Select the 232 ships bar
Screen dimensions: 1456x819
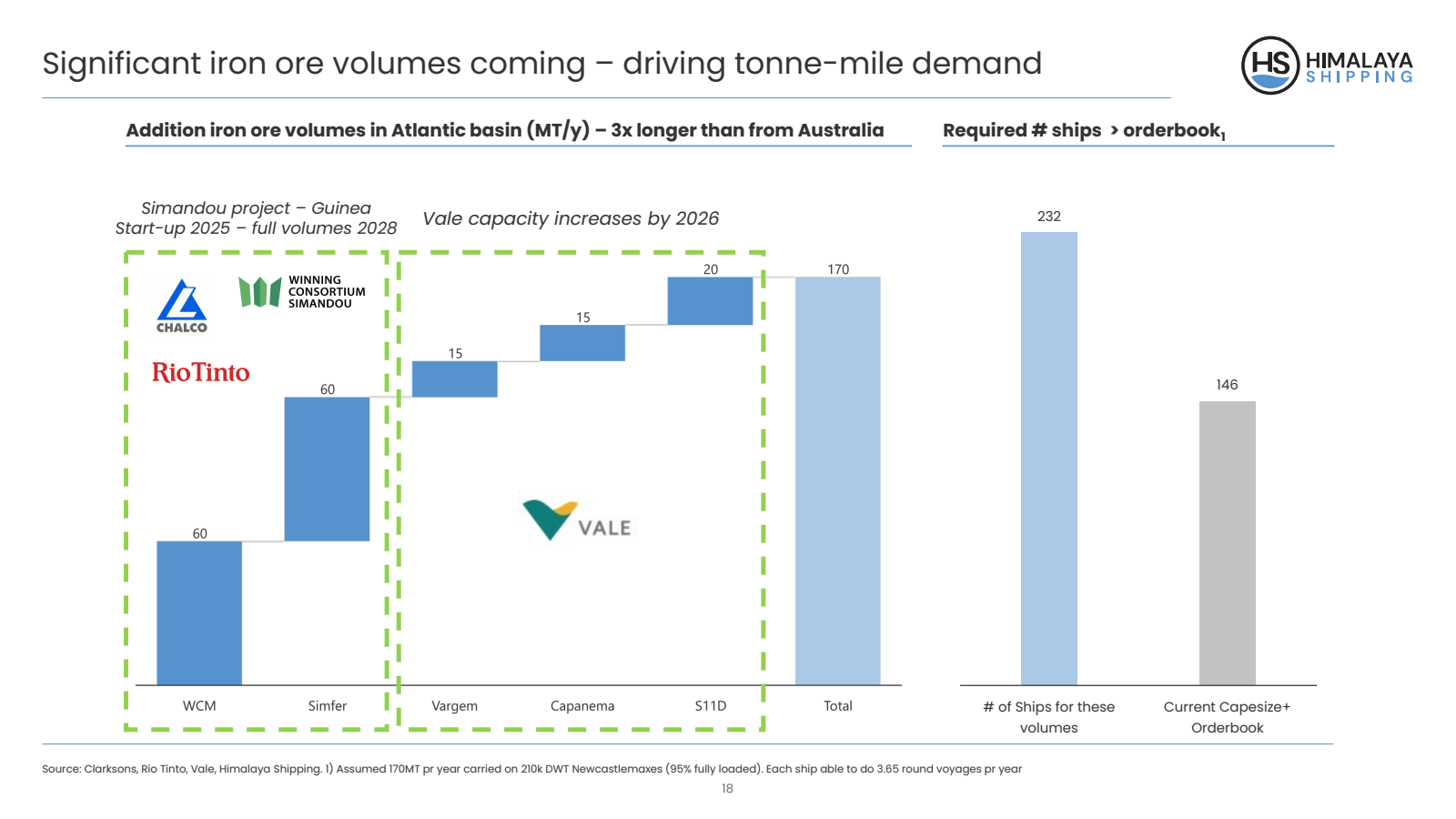[1049, 459]
